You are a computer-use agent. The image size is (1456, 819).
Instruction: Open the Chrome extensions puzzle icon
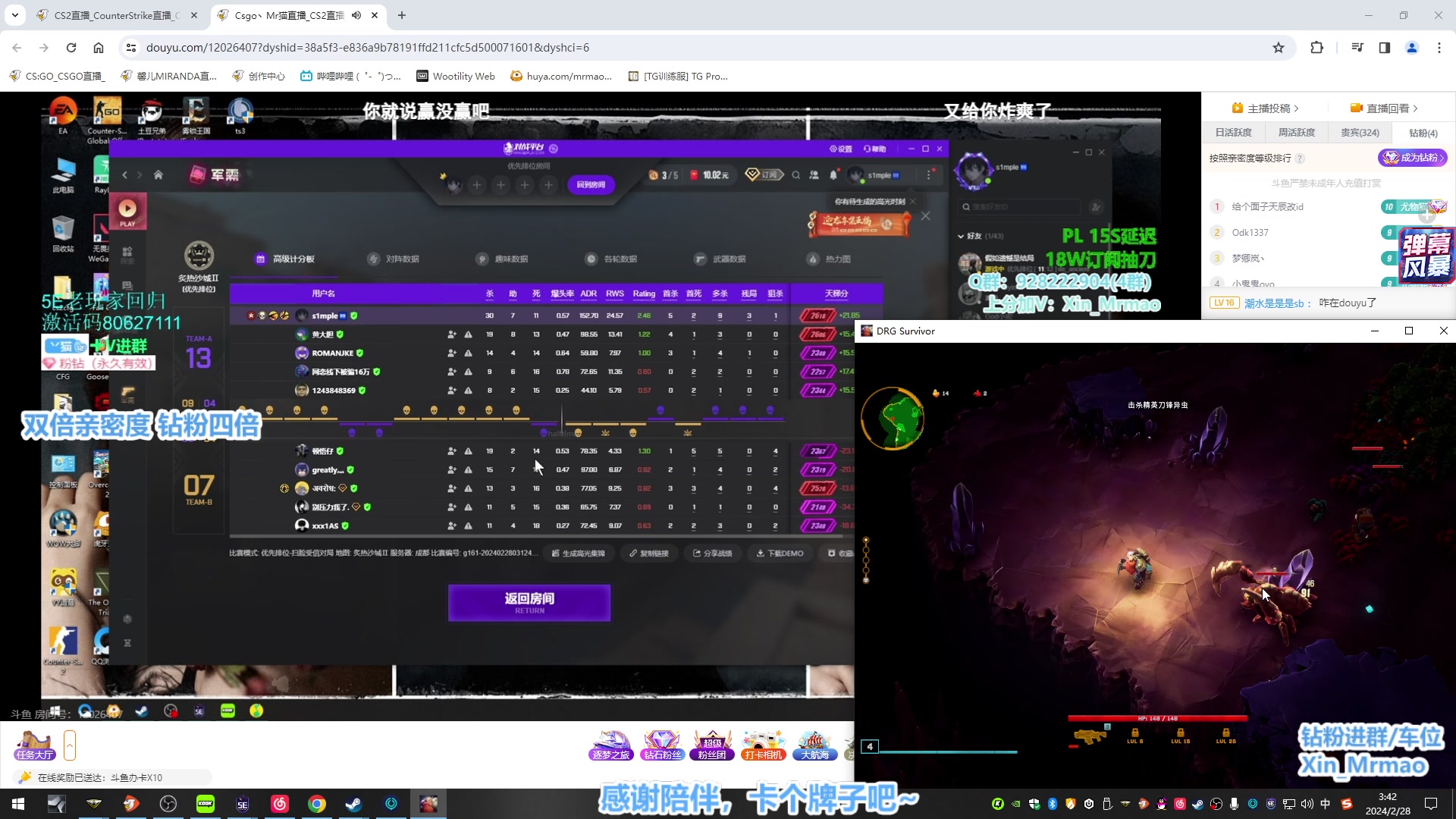click(1316, 48)
